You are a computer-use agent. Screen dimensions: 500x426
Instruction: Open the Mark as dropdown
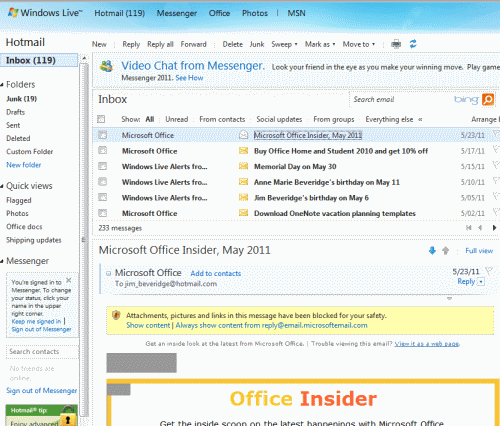pos(320,44)
